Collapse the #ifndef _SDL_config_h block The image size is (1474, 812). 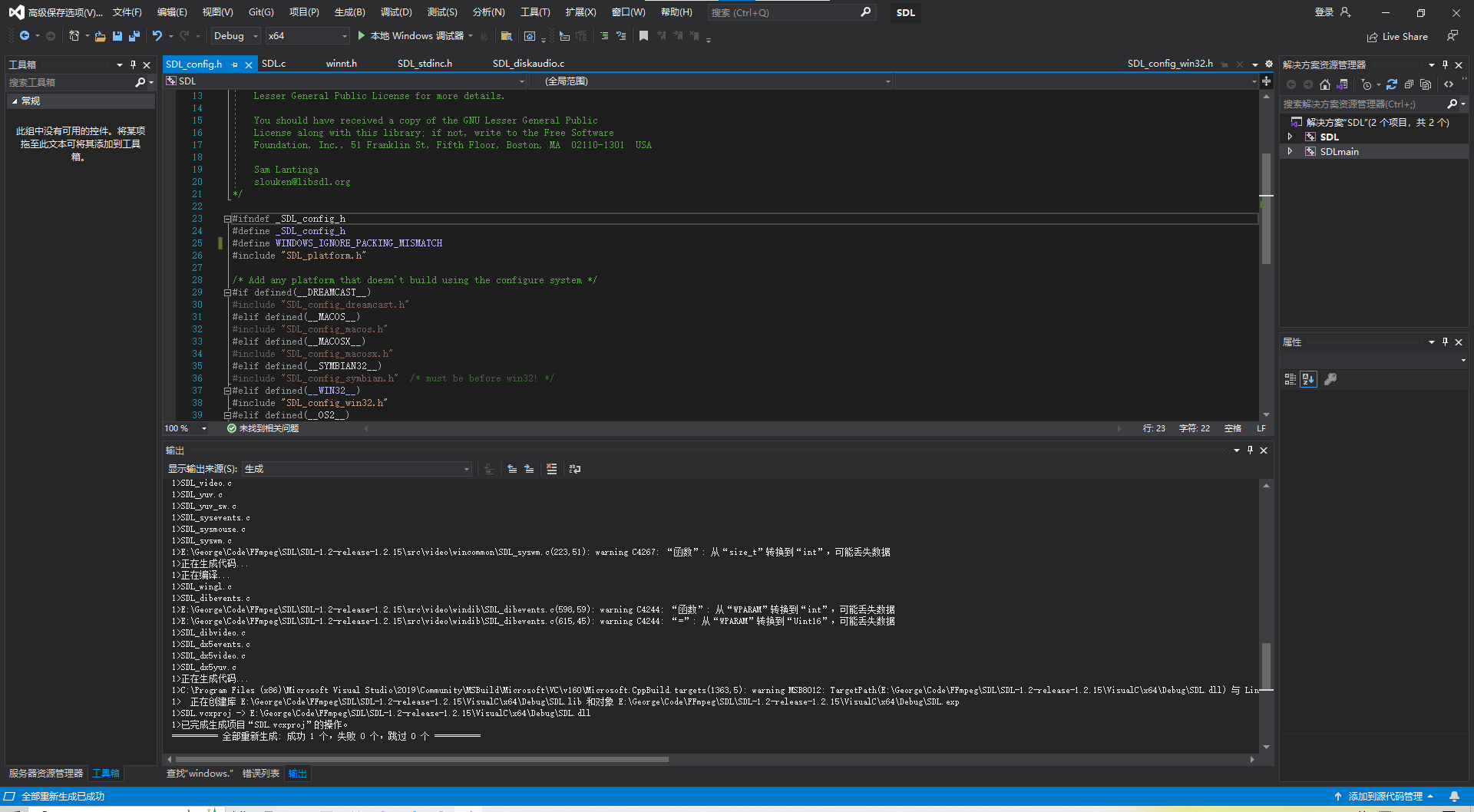coord(227,219)
